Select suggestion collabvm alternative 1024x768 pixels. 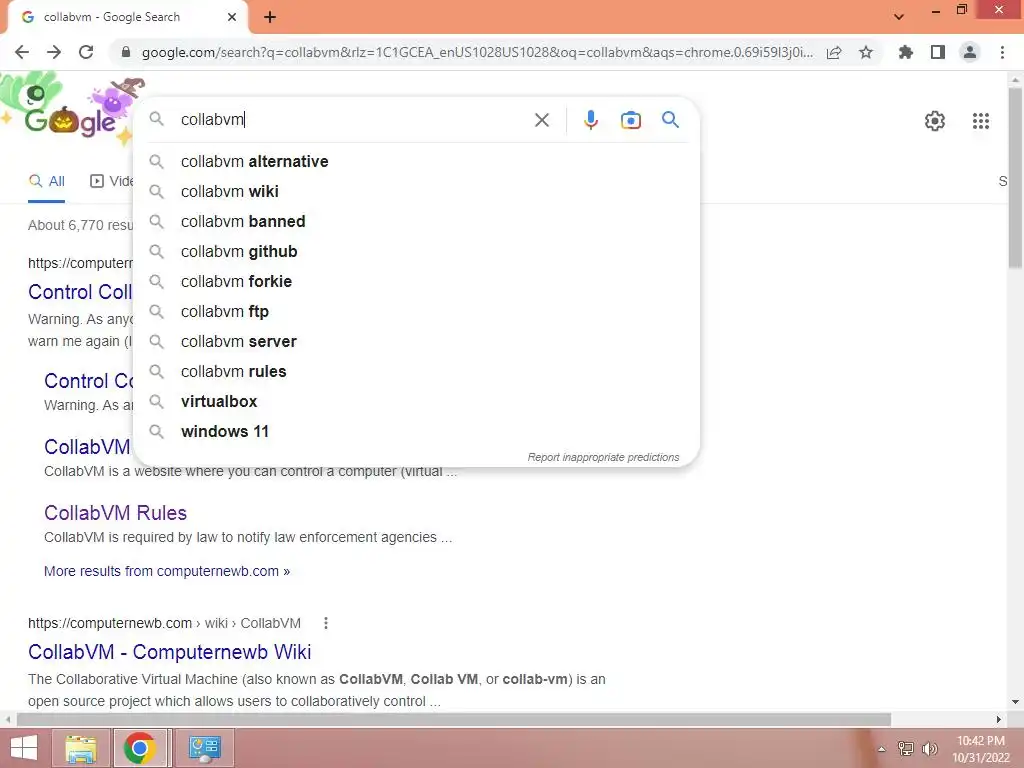pyautogui.click(x=417, y=161)
